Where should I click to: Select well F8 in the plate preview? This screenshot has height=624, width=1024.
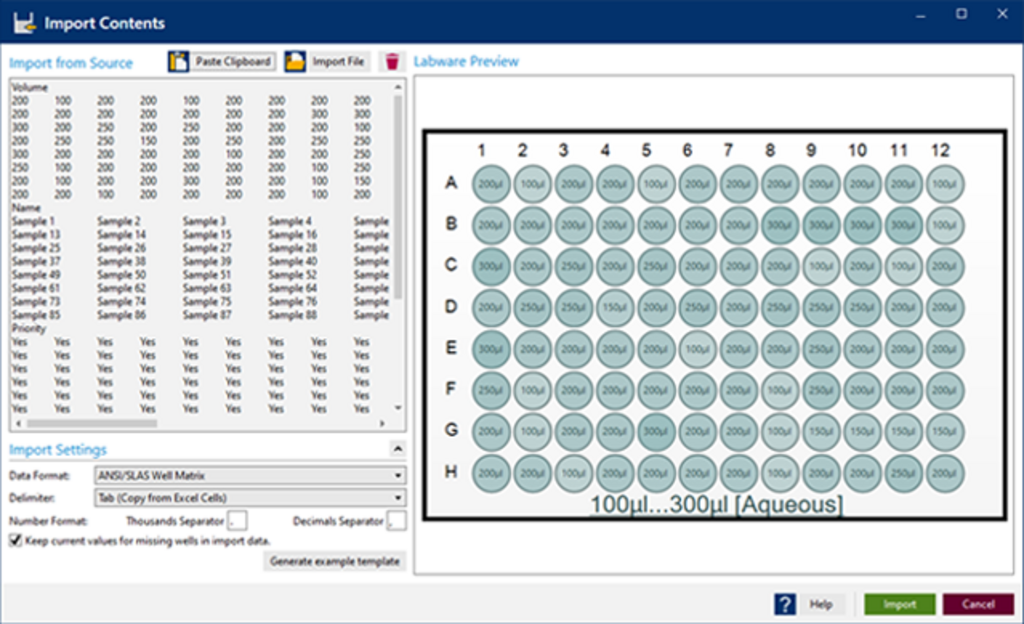click(780, 390)
